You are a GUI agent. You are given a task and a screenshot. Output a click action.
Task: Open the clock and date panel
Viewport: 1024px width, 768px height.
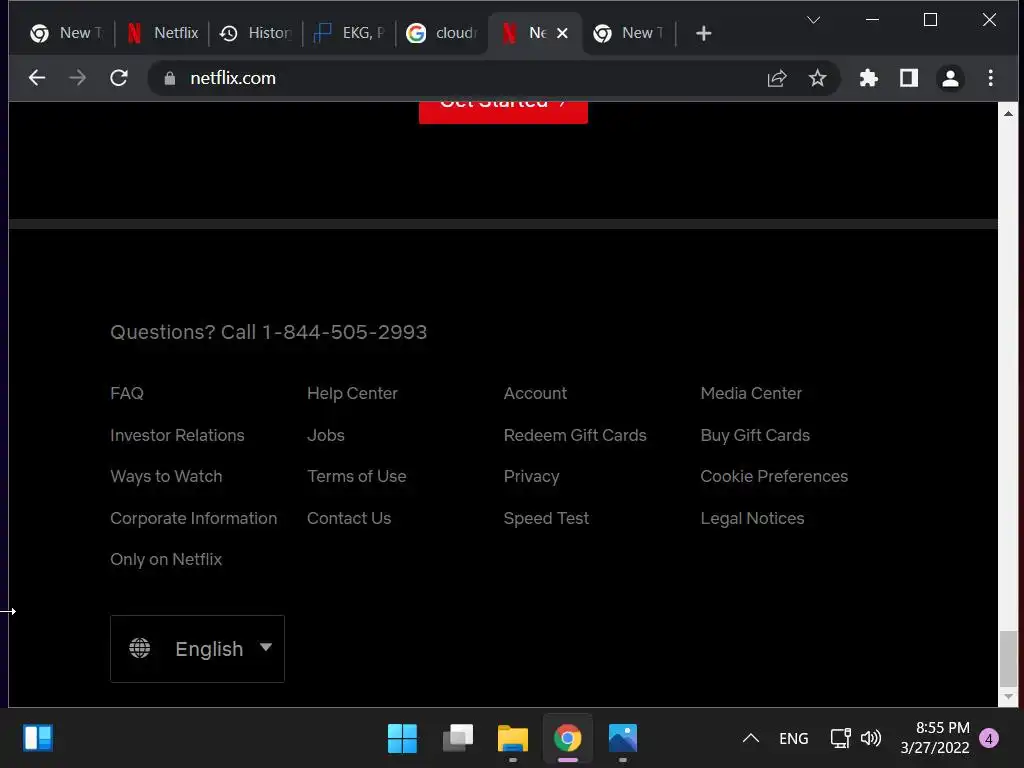[935, 737]
